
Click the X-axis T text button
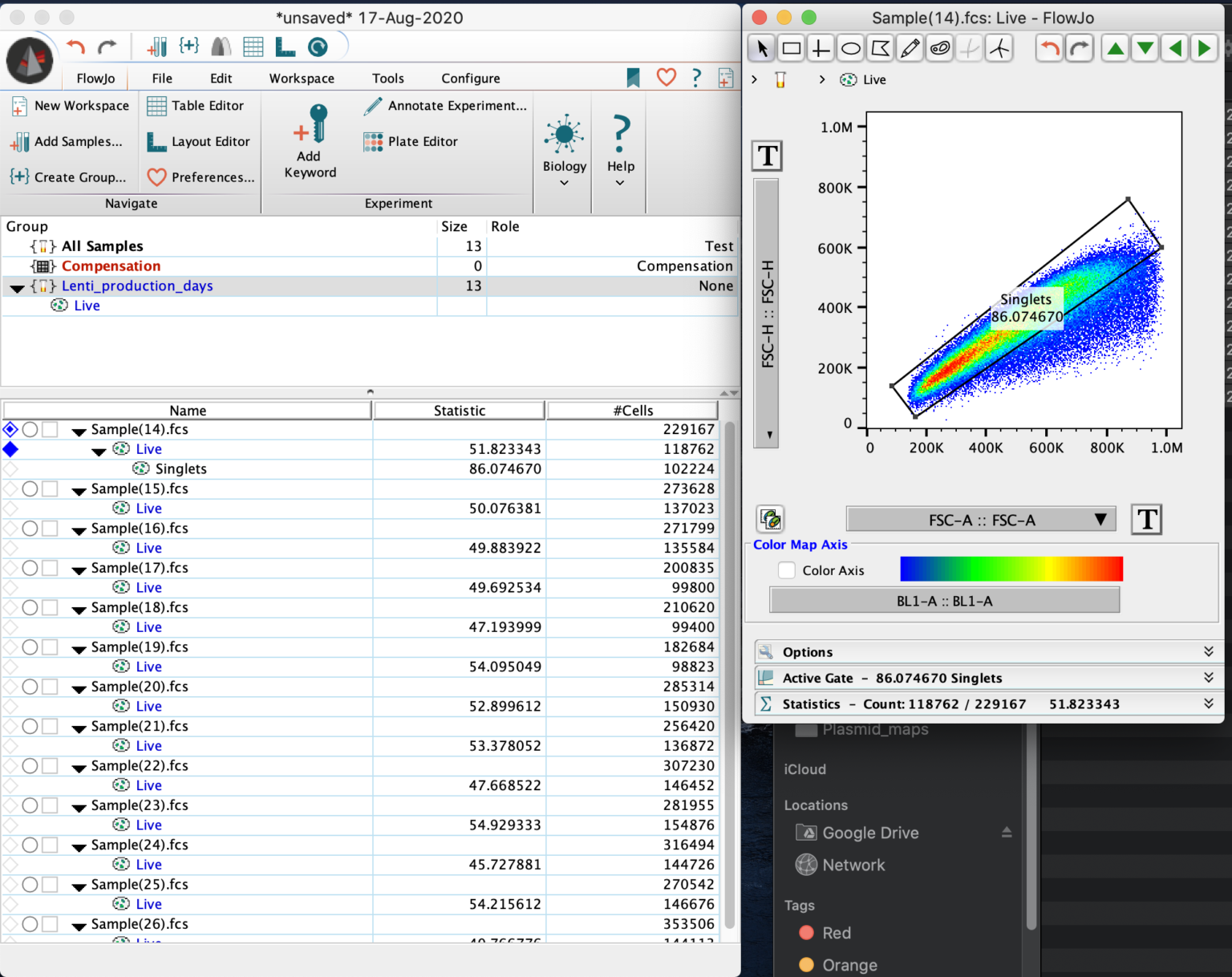[1147, 519]
